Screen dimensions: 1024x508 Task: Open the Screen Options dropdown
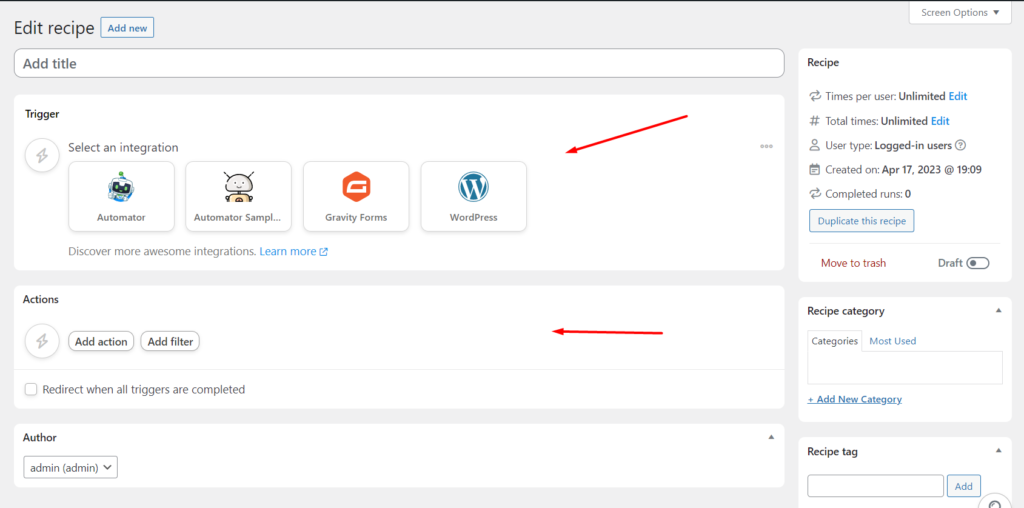(x=960, y=13)
